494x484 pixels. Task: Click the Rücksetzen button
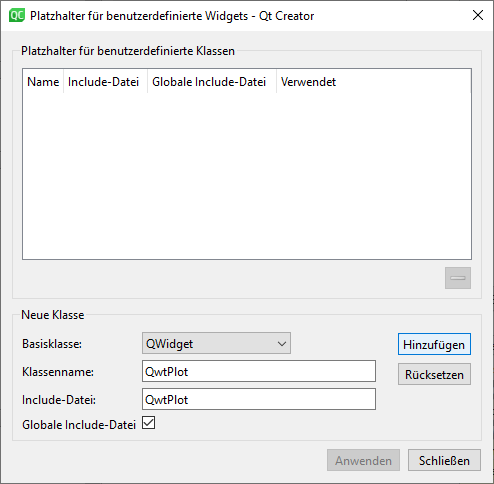point(434,374)
